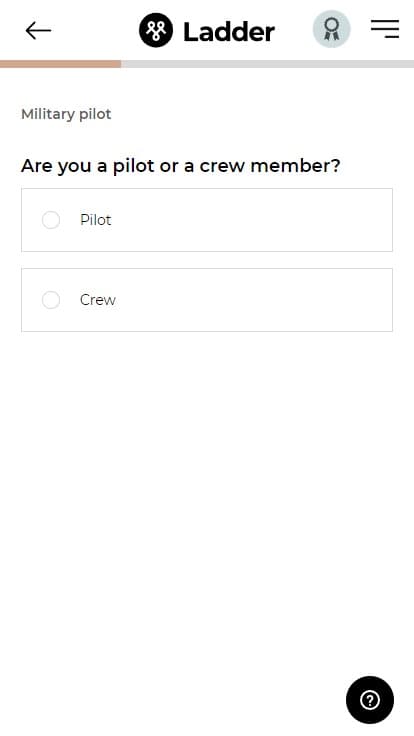Choose the Crew label text
Screen dimensions: 414x736
pos(98,300)
